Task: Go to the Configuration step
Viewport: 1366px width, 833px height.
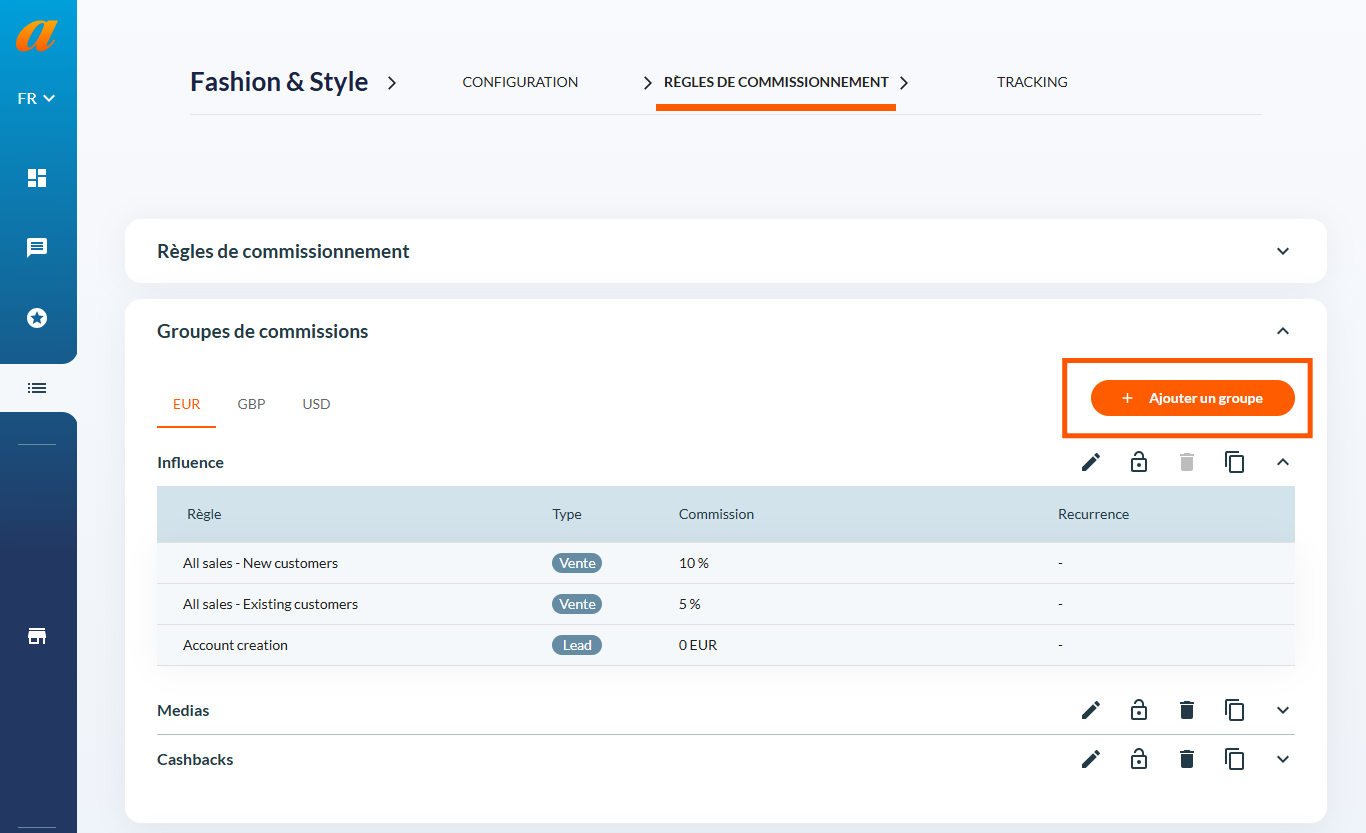Action: tap(520, 82)
